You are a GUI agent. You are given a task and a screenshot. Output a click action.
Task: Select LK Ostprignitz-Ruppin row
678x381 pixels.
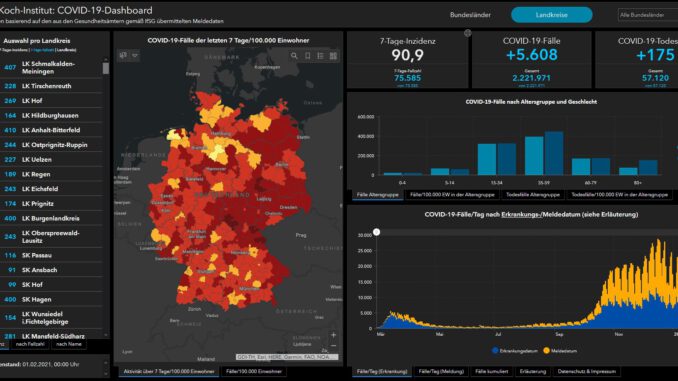(x=51, y=145)
